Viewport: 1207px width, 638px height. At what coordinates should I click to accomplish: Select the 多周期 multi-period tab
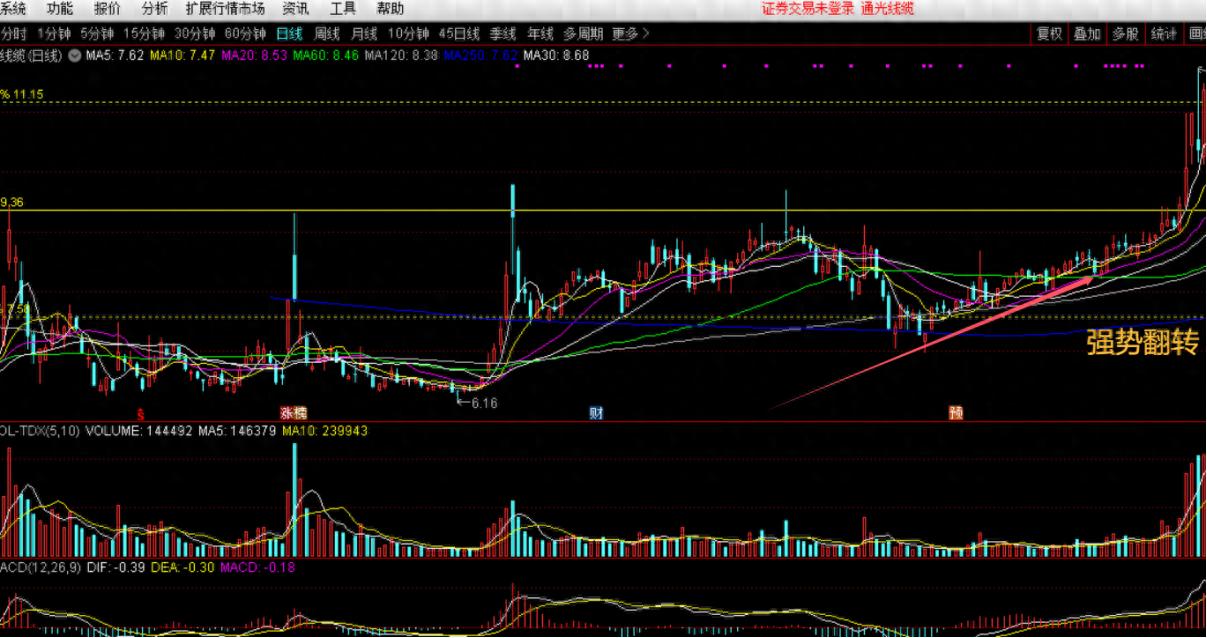[x=583, y=33]
